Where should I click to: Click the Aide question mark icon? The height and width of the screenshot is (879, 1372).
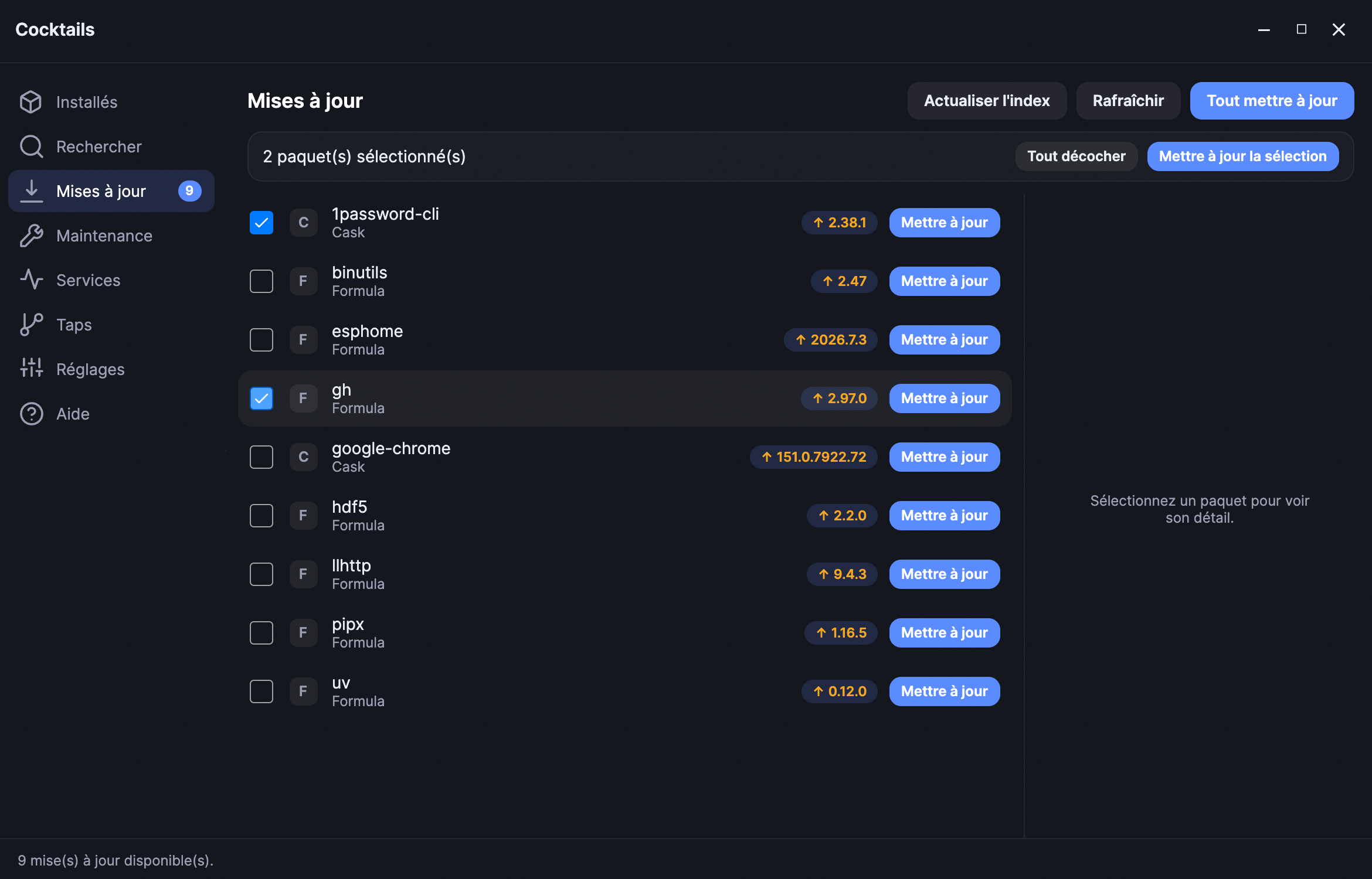31,414
